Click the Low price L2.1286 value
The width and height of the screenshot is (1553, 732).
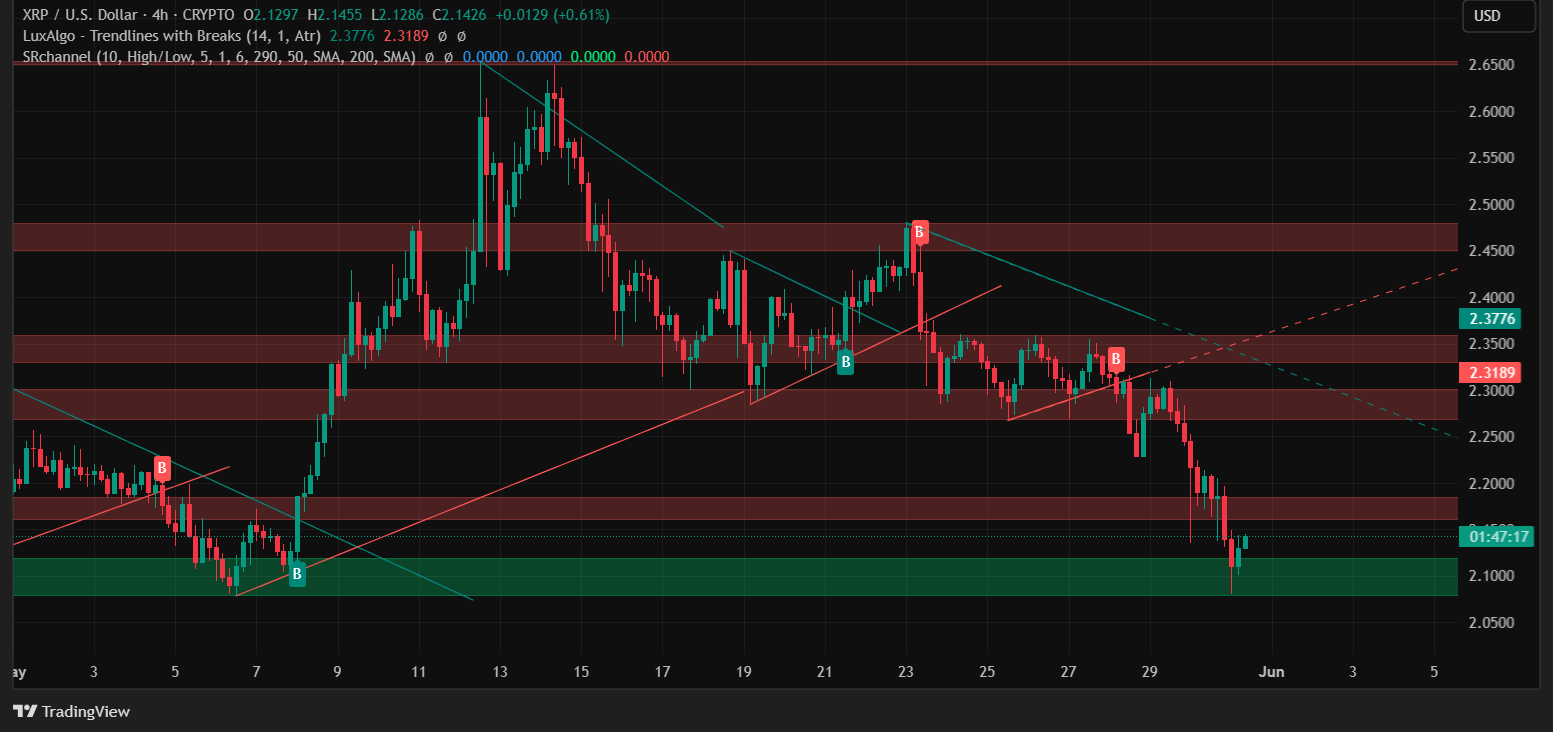tap(398, 15)
